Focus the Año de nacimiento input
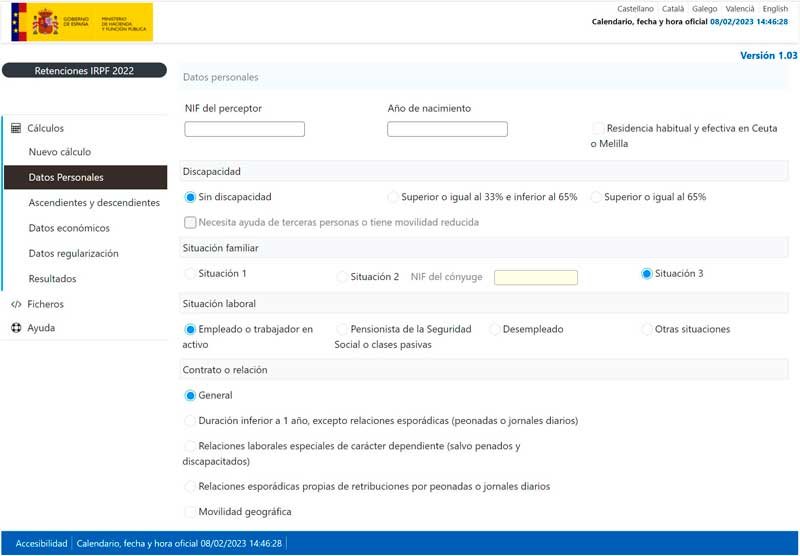The width and height of the screenshot is (800, 556). (x=447, y=129)
